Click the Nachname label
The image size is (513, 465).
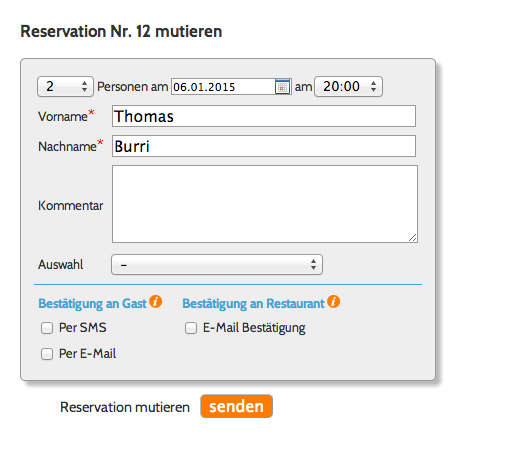[67, 147]
